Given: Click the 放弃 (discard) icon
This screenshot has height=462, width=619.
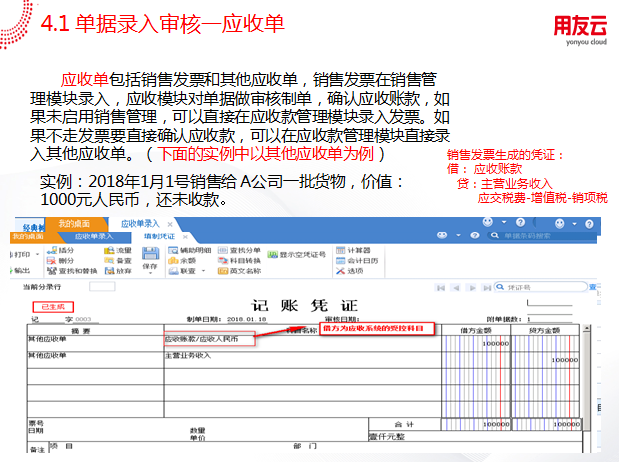Looking at the screenshot, I should 109,271.
